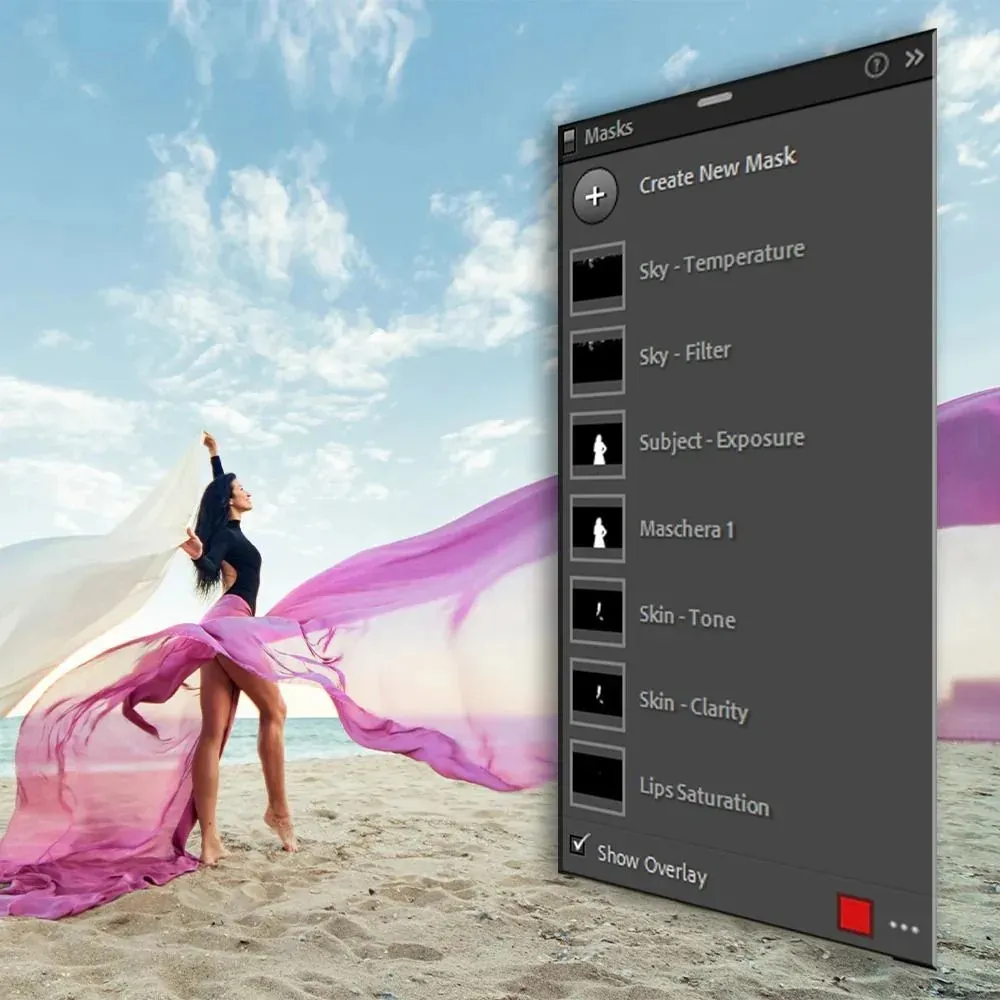Image resolution: width=1000 pixels, height=1000 pixels.
Task: Click the Show Overlay label text
Action: pos(652,864)
